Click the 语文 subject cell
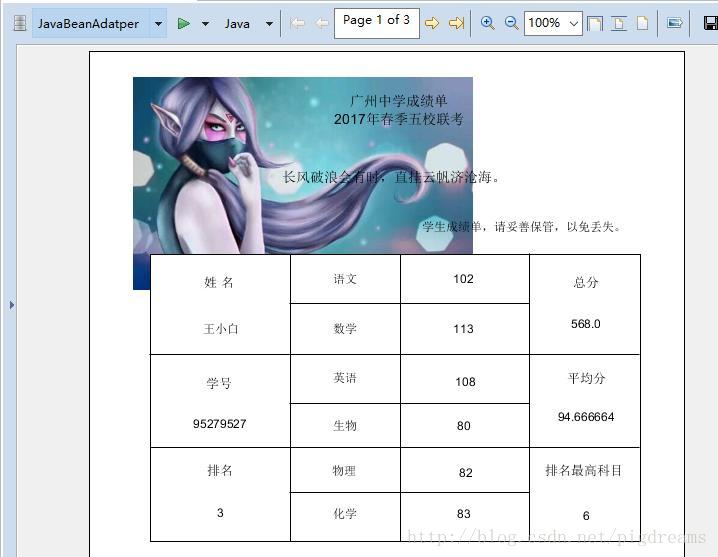 click(345, 279)
